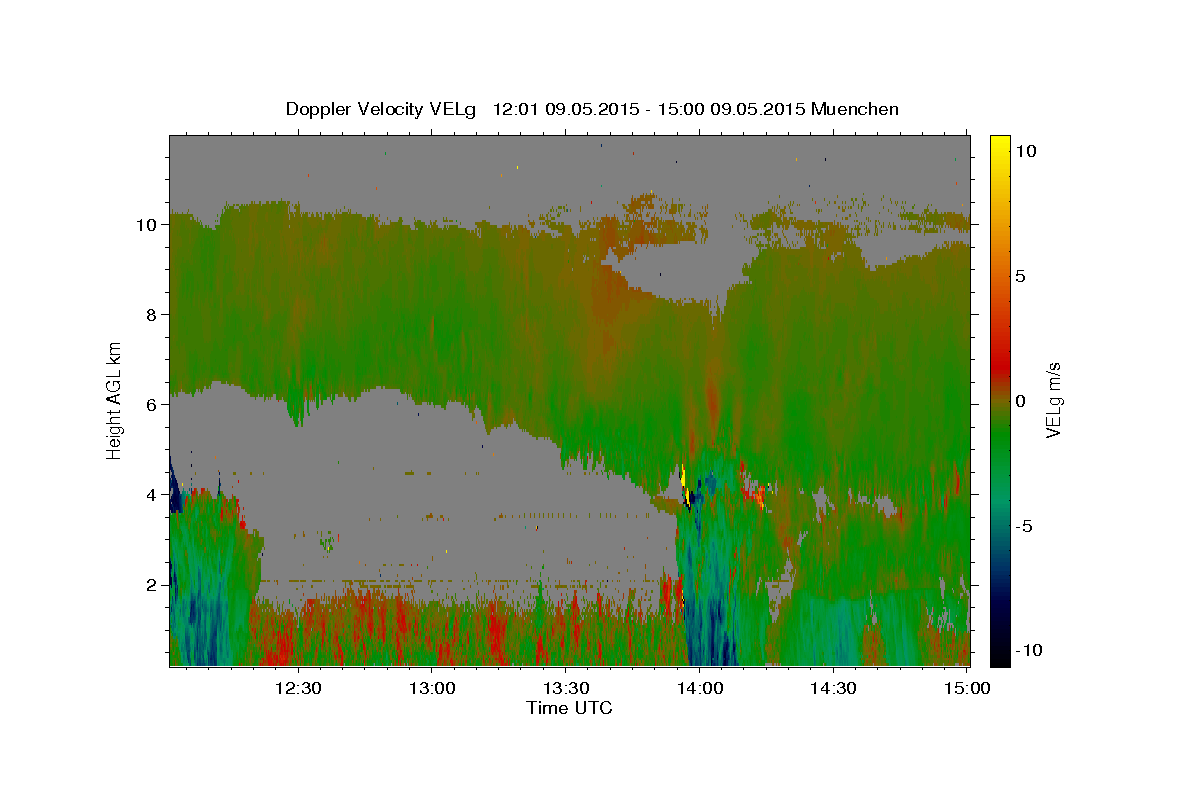Click the height axis label '10'

[x=148, y=224]
